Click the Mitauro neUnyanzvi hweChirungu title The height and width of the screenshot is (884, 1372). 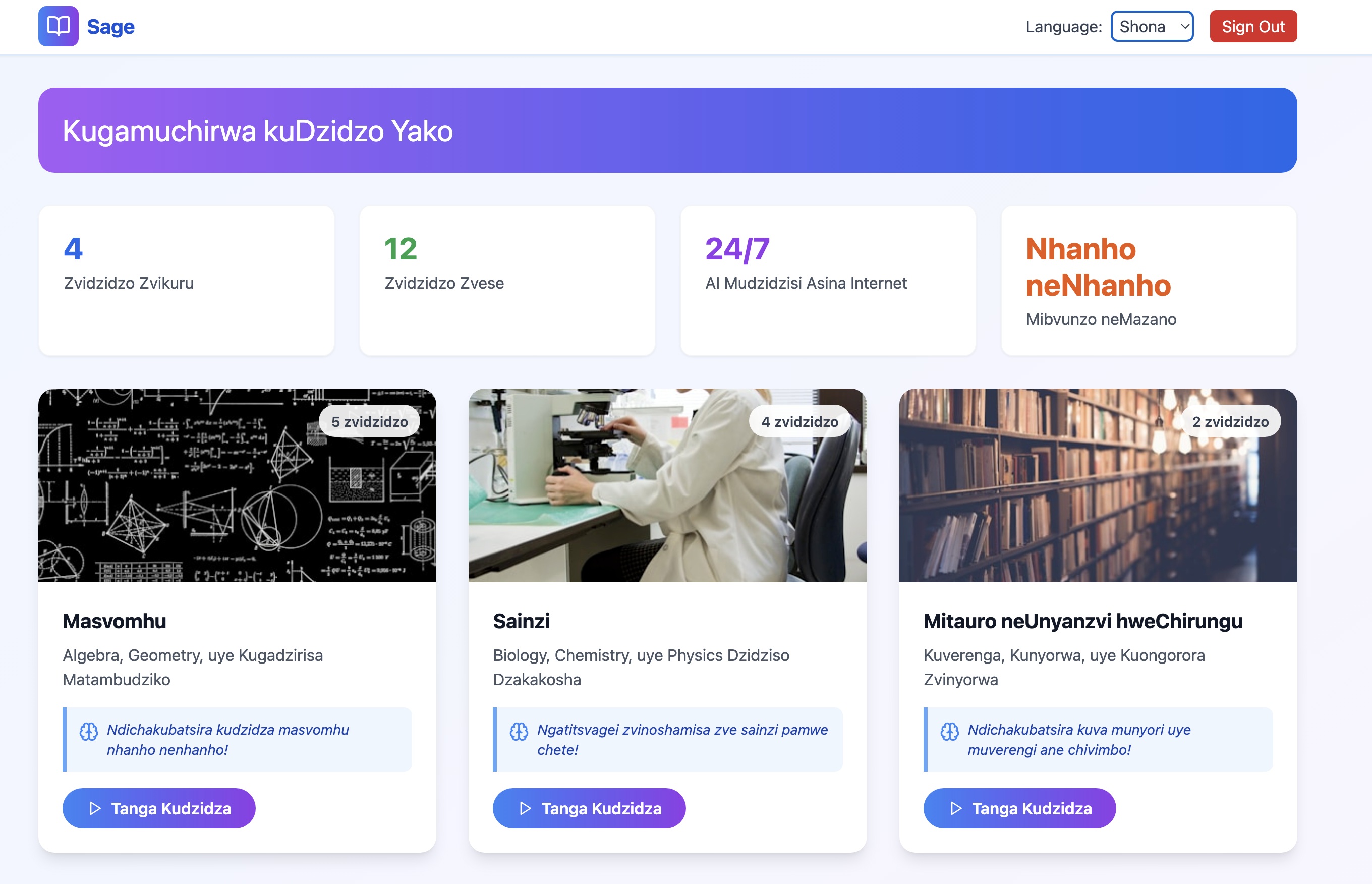click(1083, 621)
